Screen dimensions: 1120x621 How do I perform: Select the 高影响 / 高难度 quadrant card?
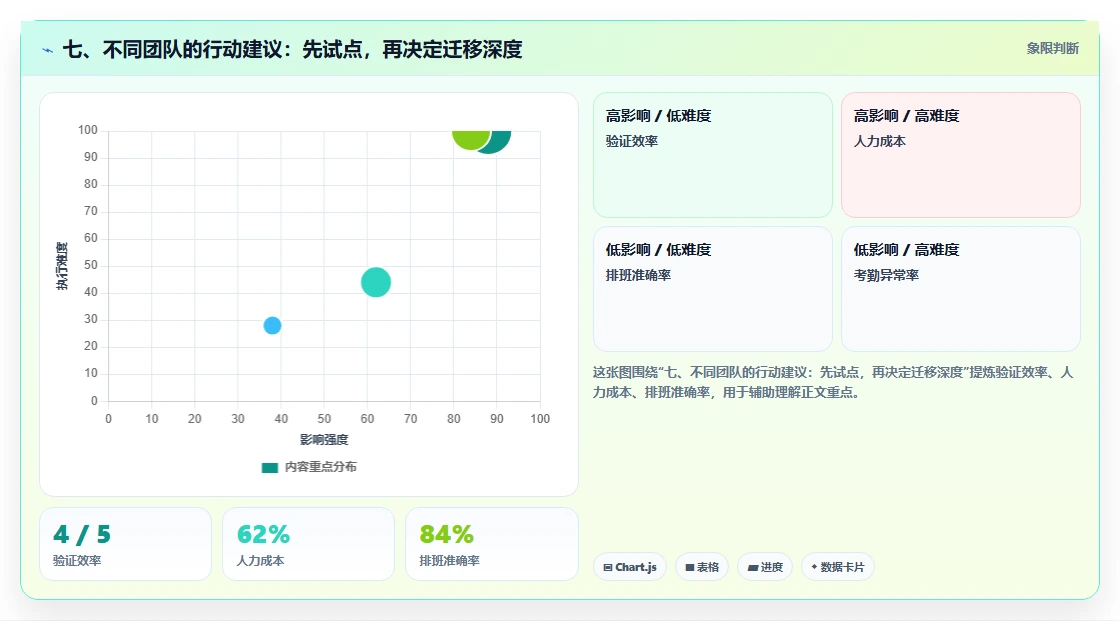click(961, 155)
